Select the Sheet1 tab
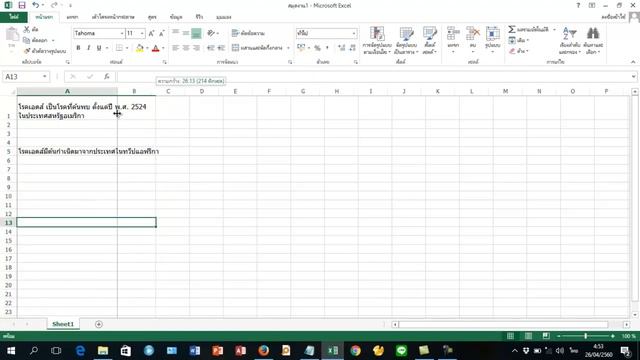This screenshot has width=640, height=360. click(x=63, y=324)
